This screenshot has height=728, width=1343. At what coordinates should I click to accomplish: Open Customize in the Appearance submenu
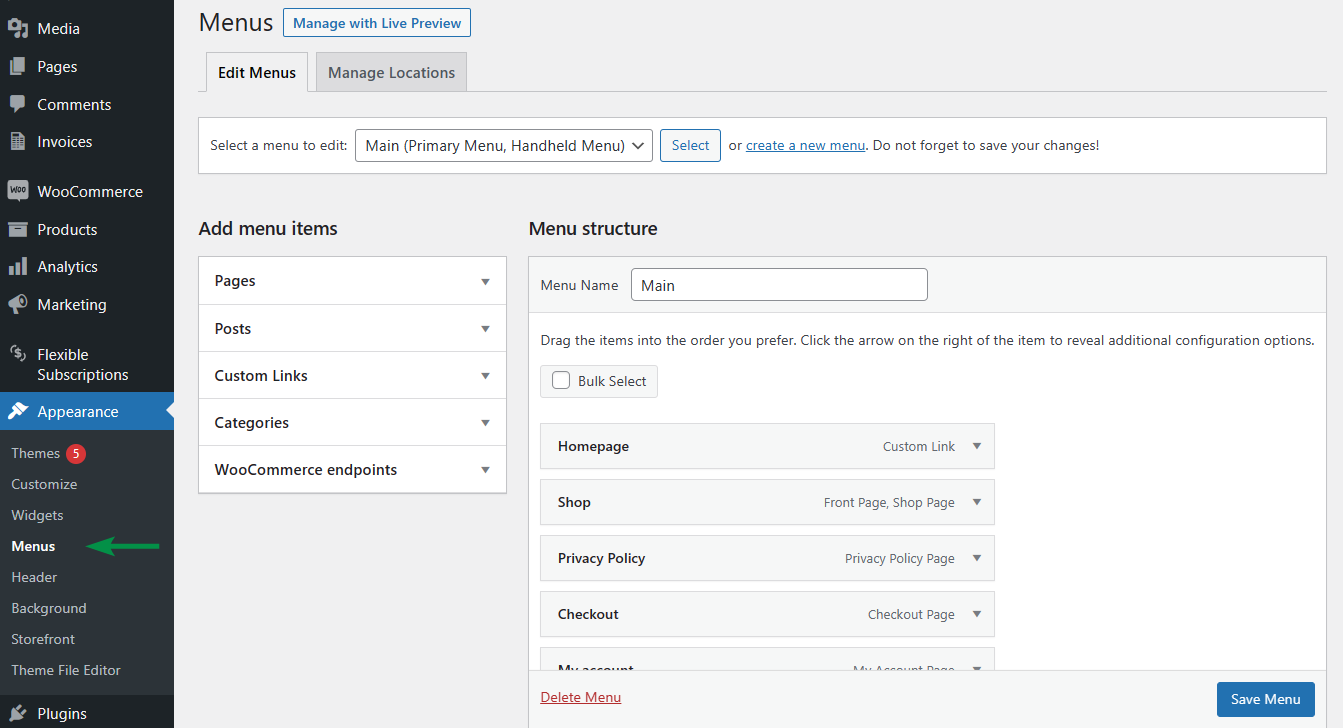(x=44, y=484)
